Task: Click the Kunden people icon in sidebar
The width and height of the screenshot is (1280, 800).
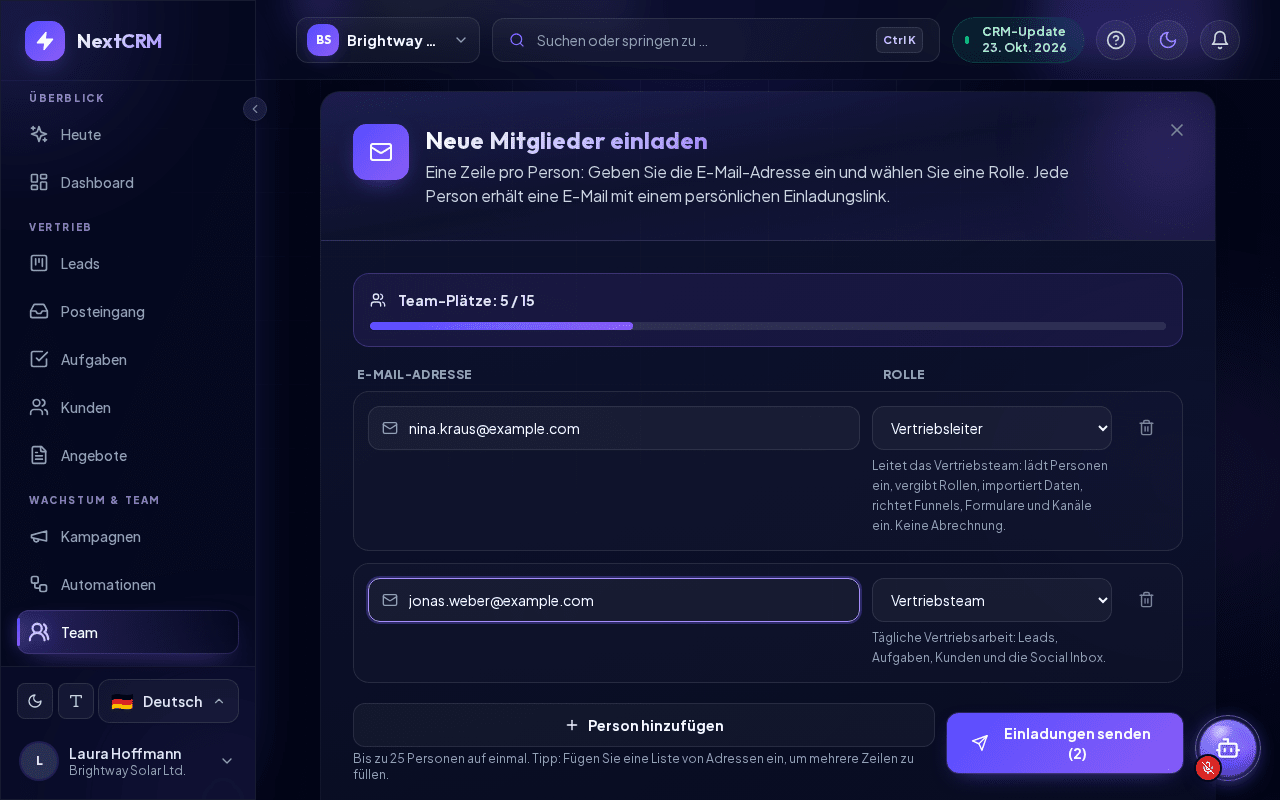Action: [39, 407]
